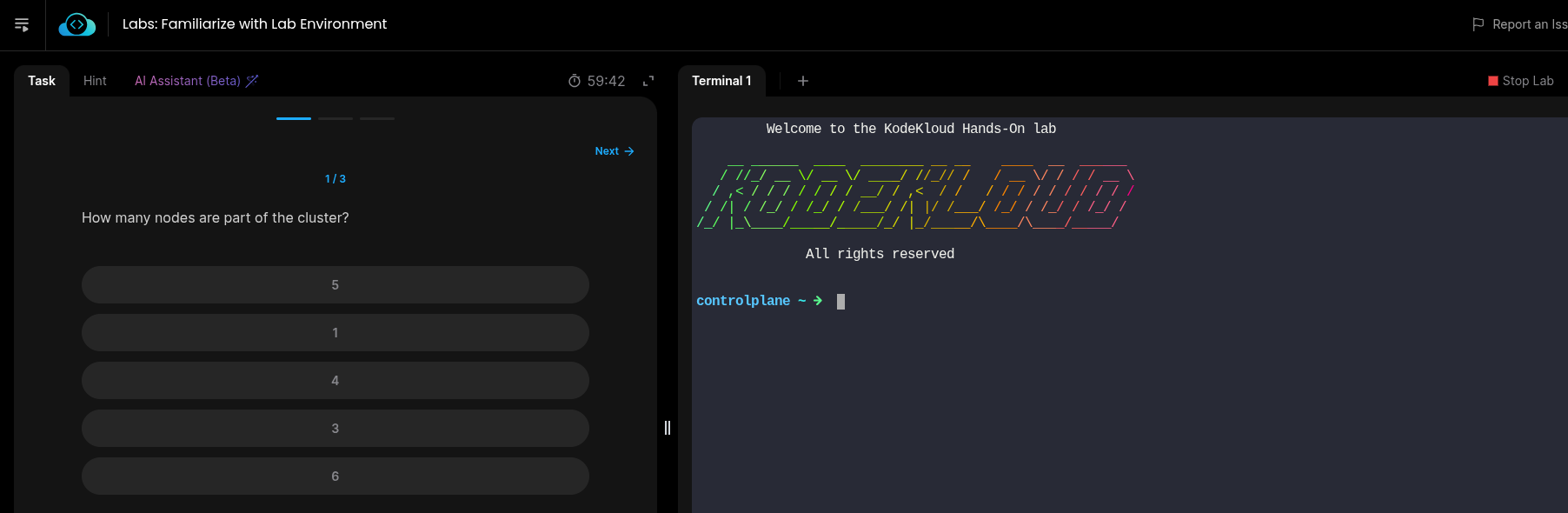Go to the Next question
The height and width of the screenshot is (513, 1568).
click(x=614, y=151)
